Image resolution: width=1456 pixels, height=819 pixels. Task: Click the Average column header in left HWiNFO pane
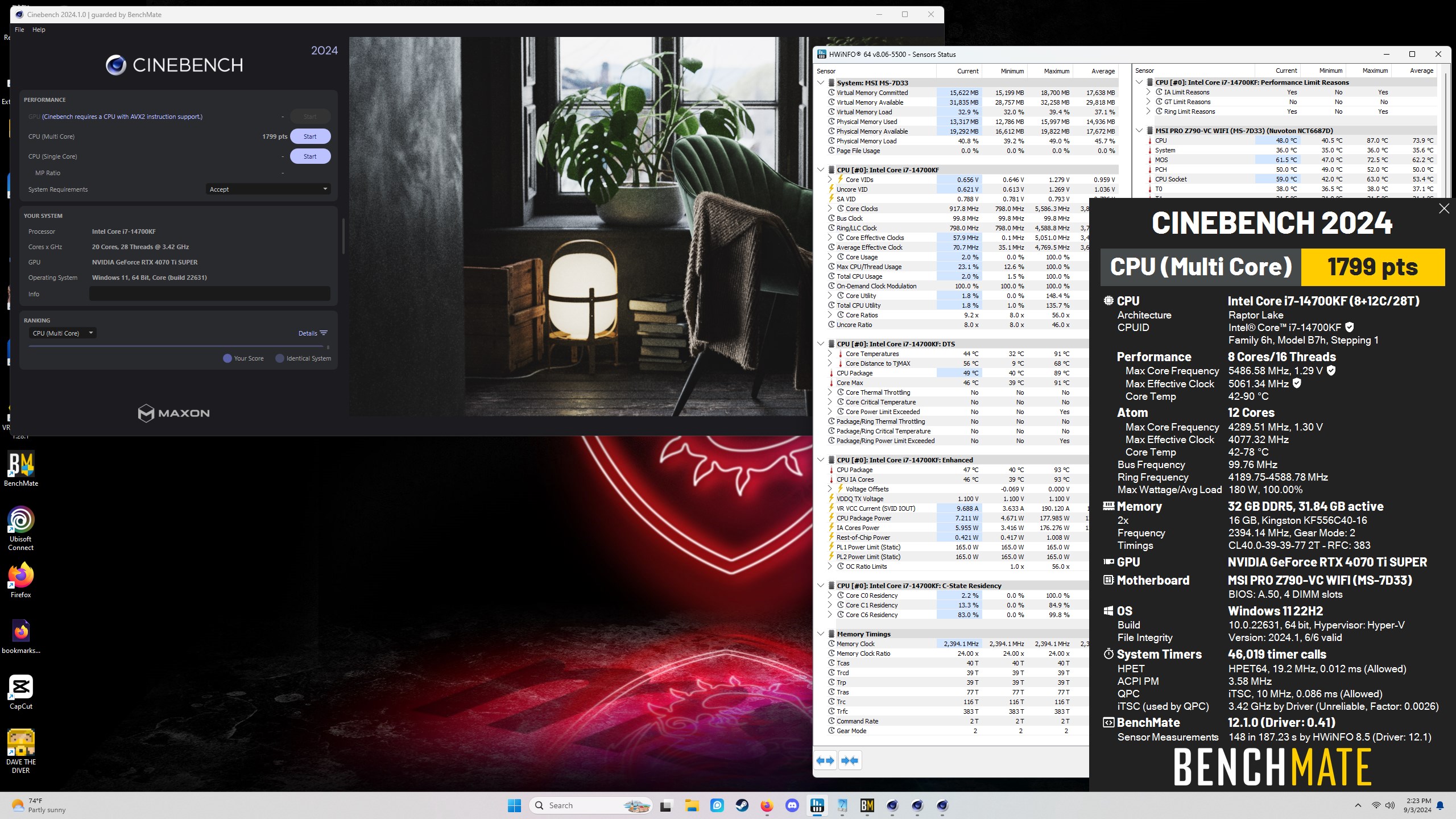pyautogui.click(x=1095, y=71)
